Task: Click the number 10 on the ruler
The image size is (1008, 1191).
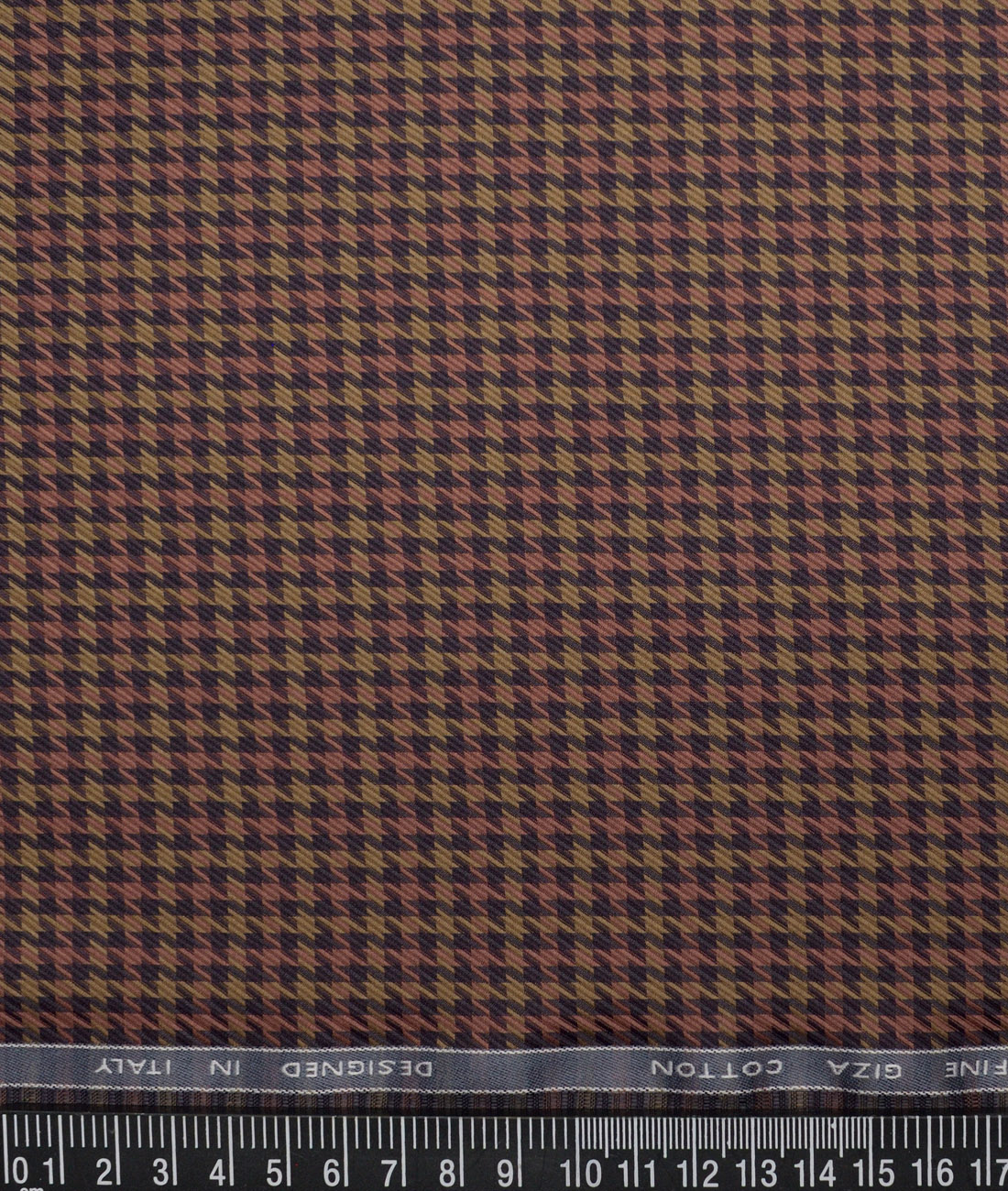Action: coord(583,1170)
